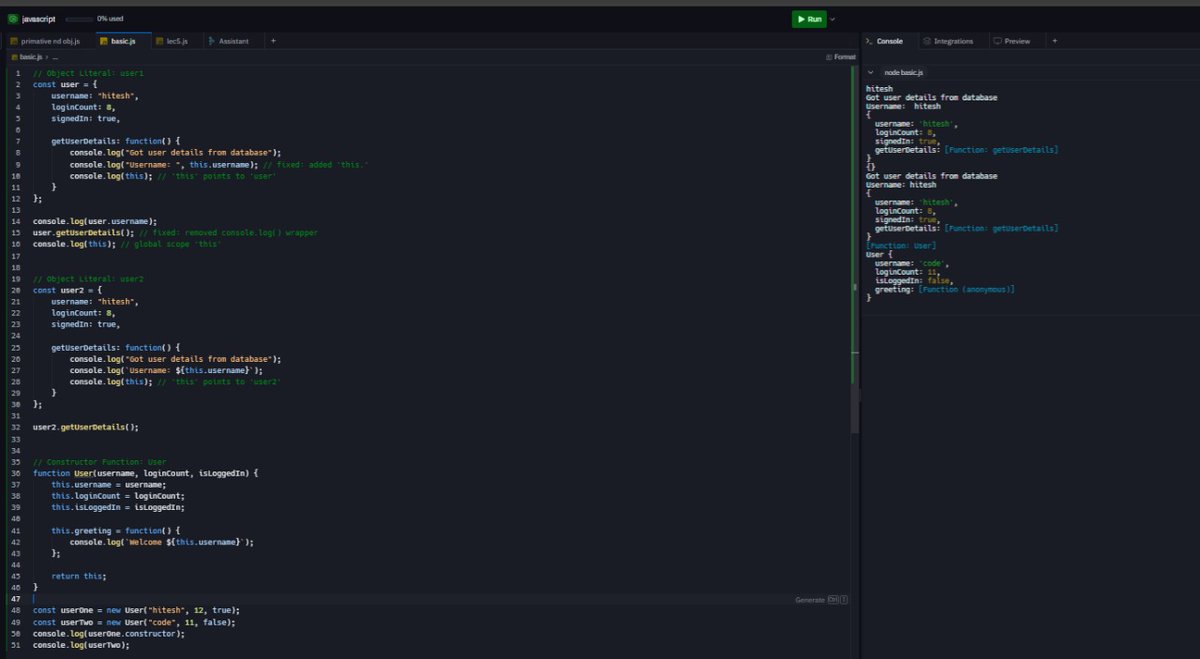
Task: Click the Generate AI prompt on line 47
Action: (821, 600)
